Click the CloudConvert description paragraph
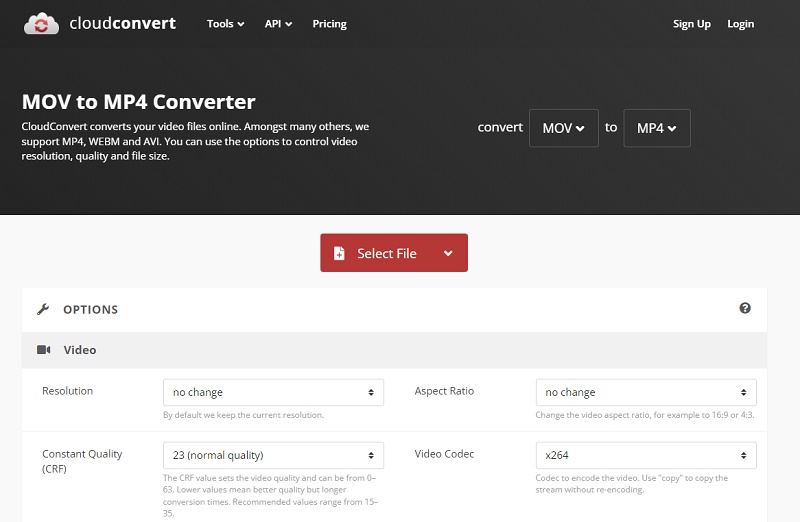 coord(195,141)
